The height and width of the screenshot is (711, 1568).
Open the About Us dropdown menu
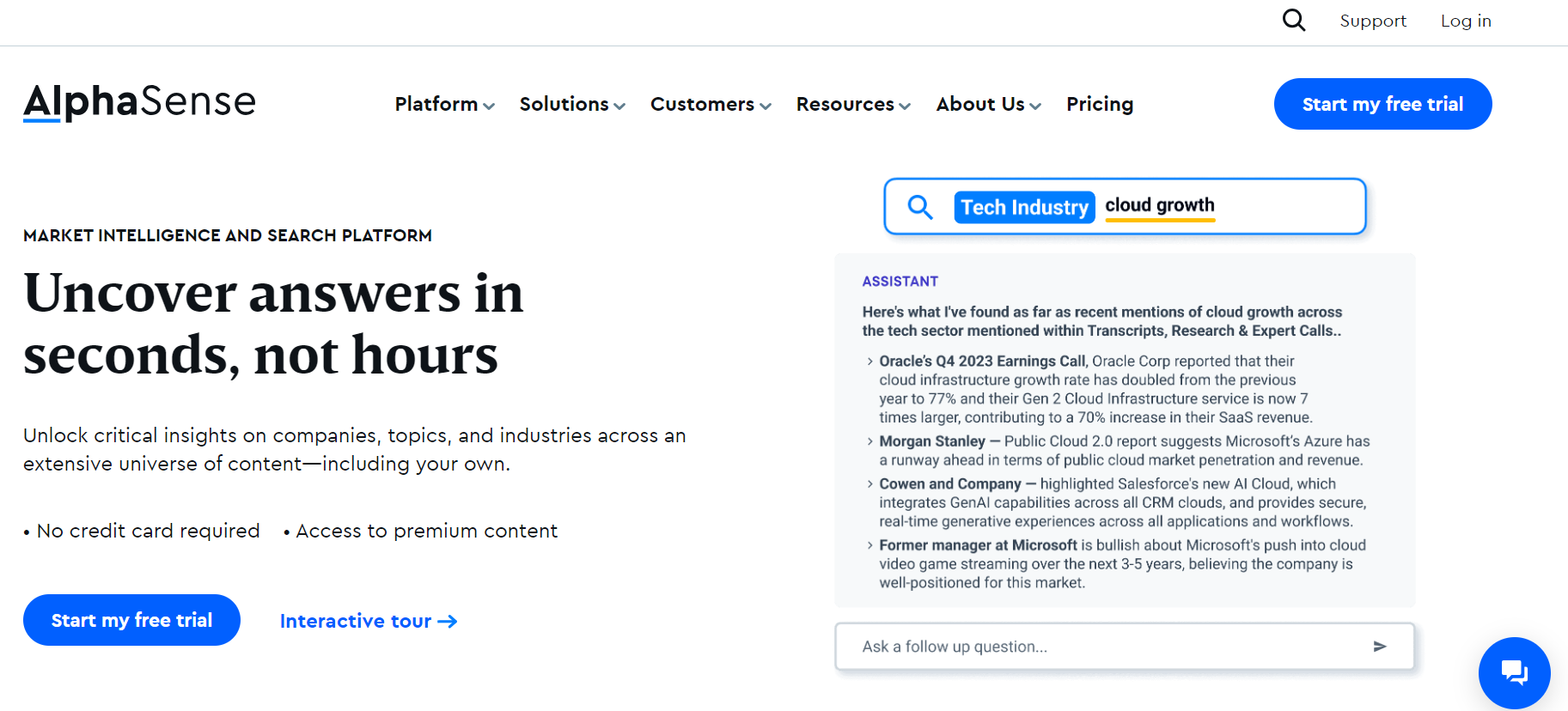click(x=989, y=104)
